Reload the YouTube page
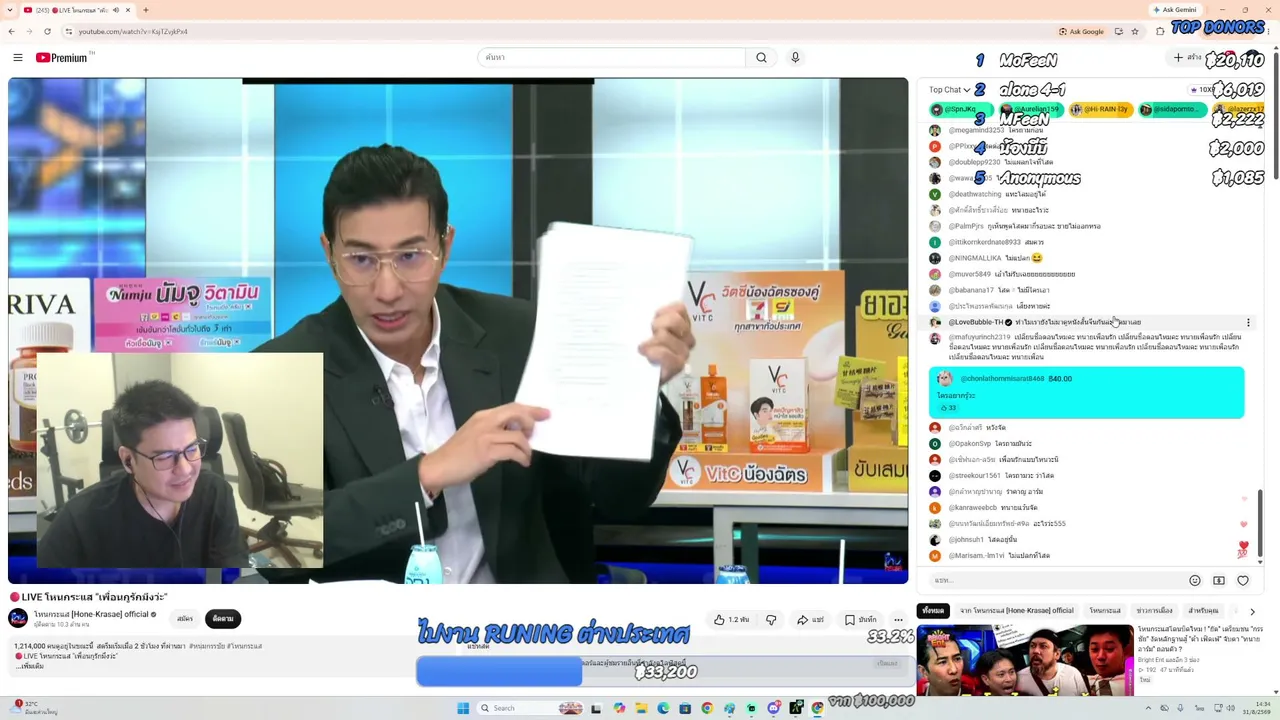The width and height of the screenshot is (1280, 720). (47, 31)
